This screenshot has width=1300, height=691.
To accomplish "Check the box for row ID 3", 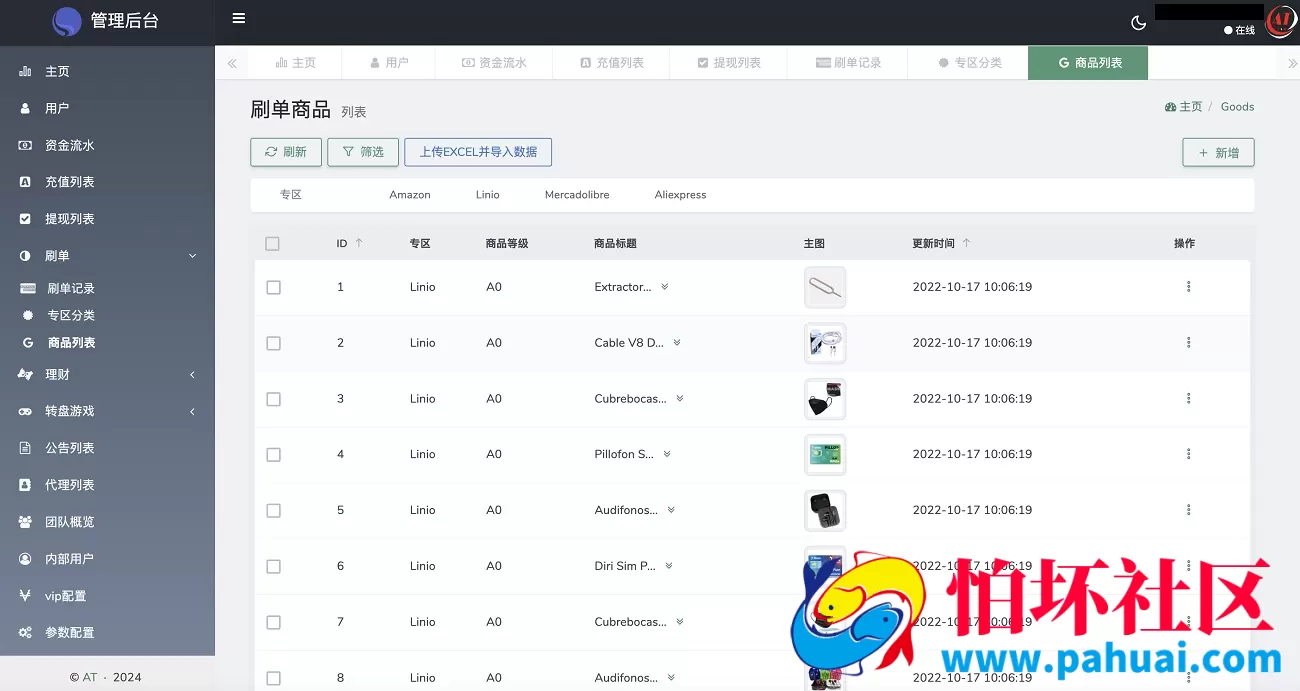I will (273, 399).
